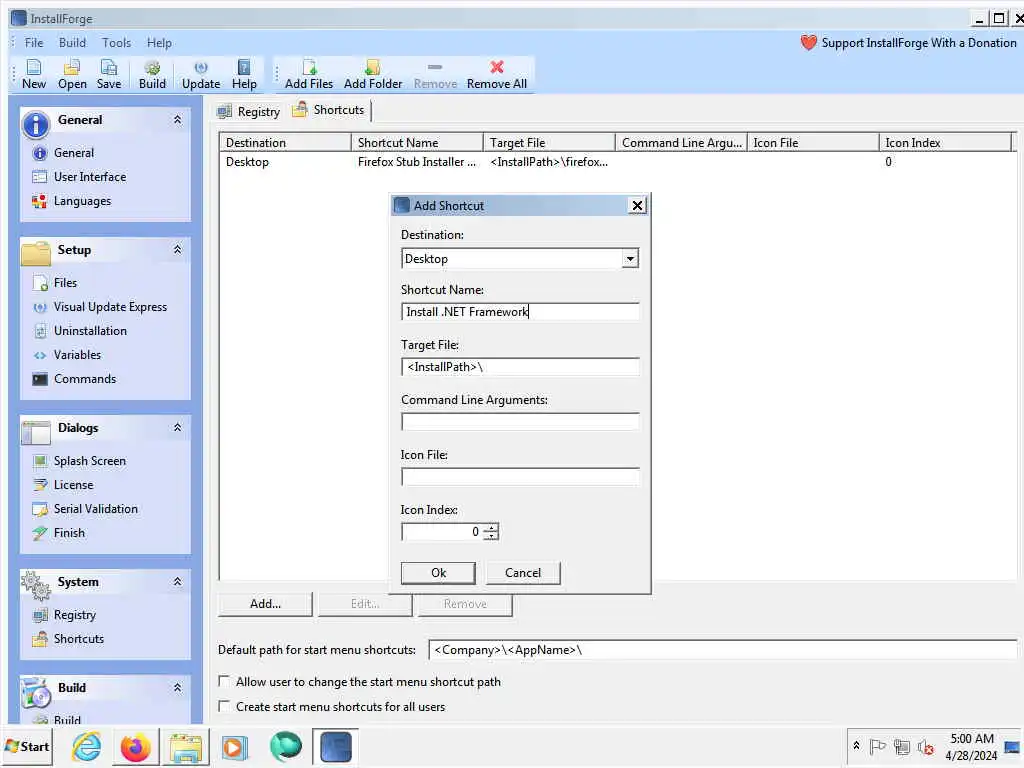Enable create start menu shortcuts for all users
This screenshot has height=768, width=1024.
point(224,707)
